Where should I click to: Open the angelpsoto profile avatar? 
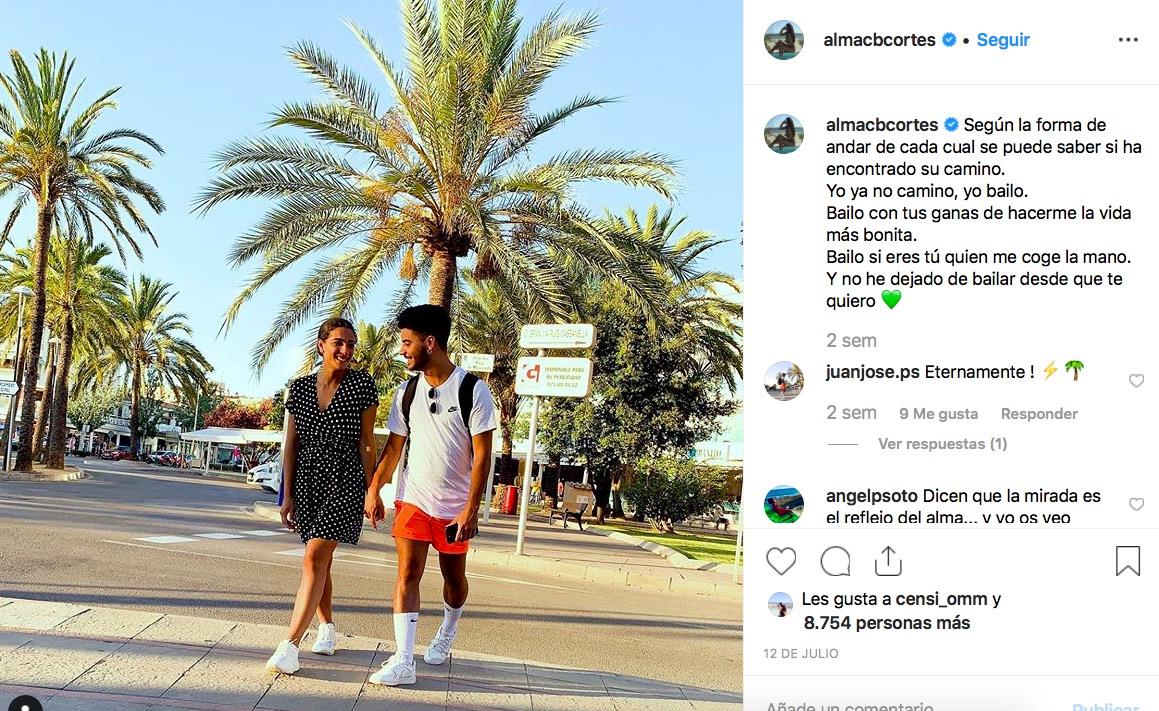(x=784, y=504)
